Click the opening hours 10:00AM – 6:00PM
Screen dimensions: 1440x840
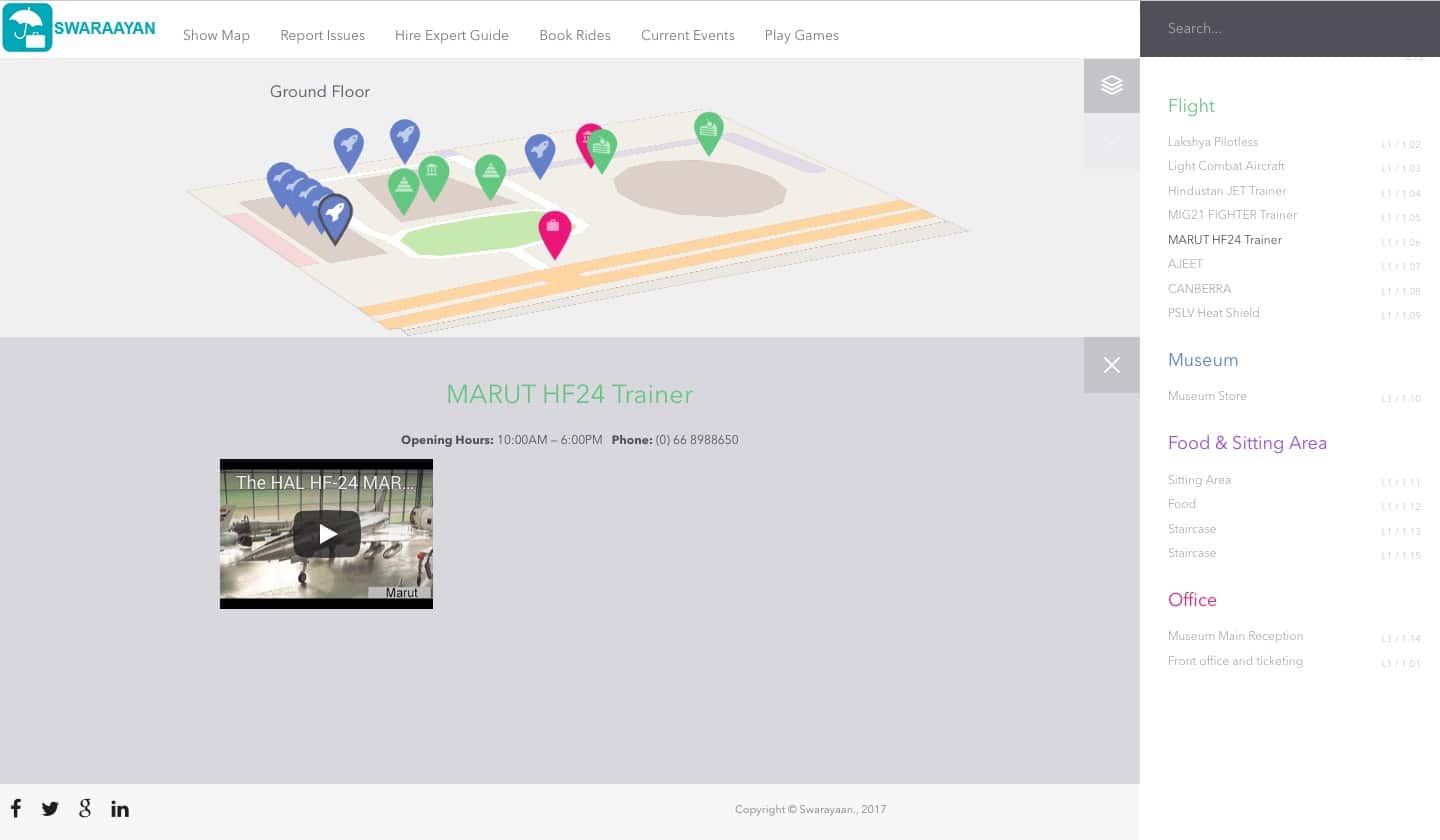(550, 440)
